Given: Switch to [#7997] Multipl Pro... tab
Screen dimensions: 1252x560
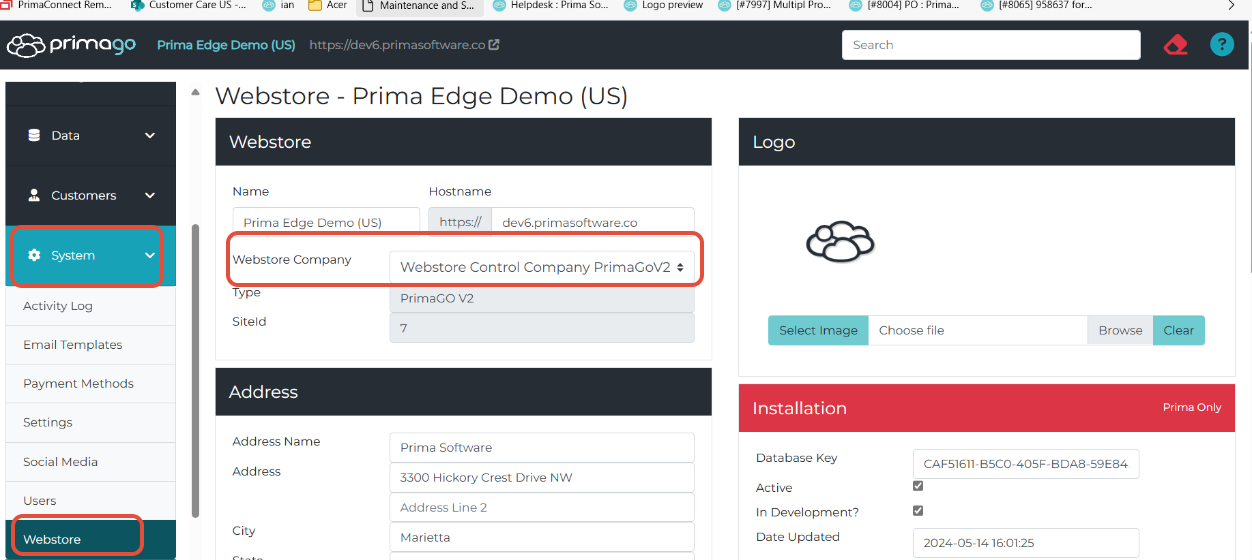Looking at the screenshot, I should (x=776, y=5).
